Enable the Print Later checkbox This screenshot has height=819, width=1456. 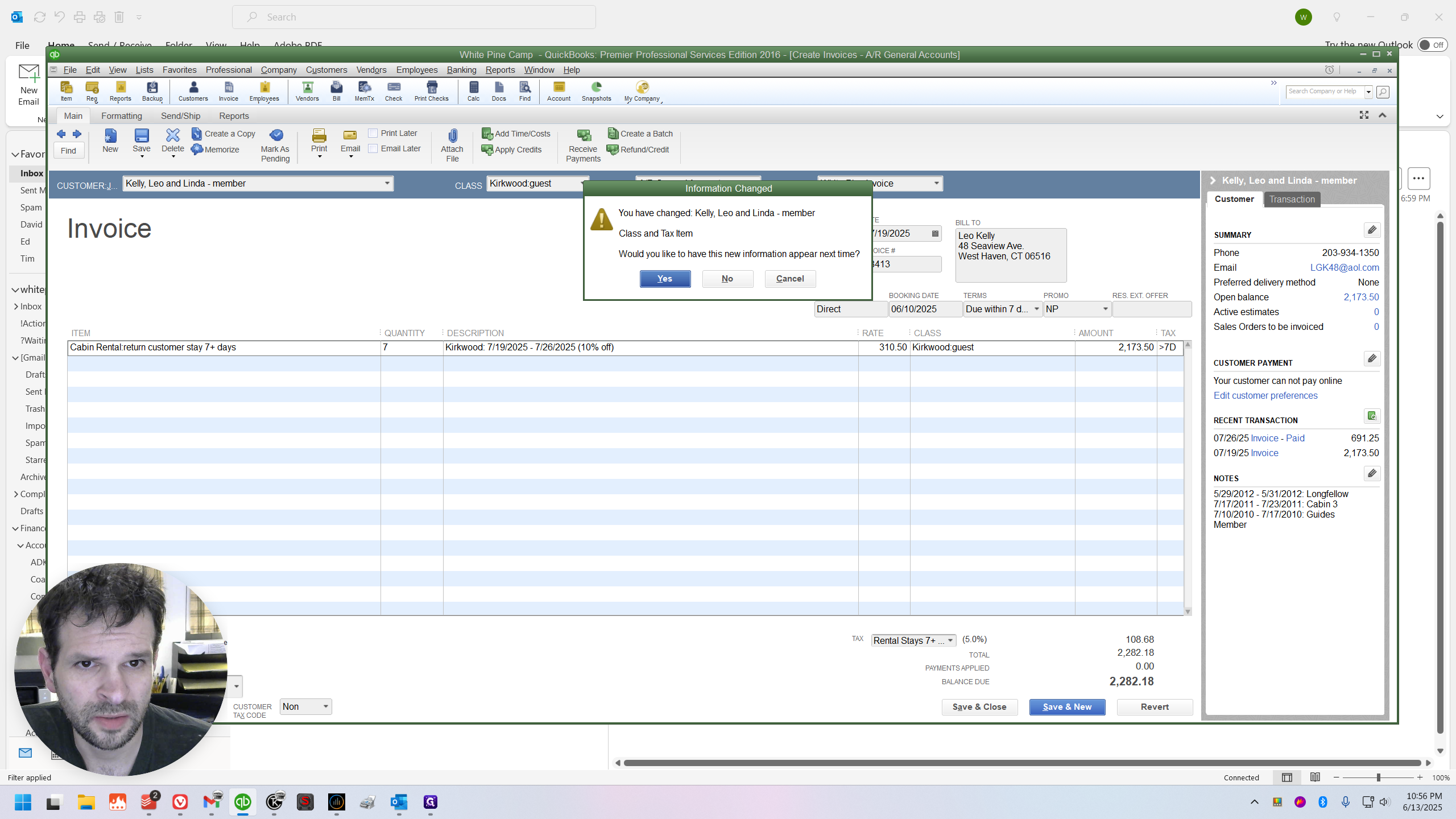(x=373, y=133)
